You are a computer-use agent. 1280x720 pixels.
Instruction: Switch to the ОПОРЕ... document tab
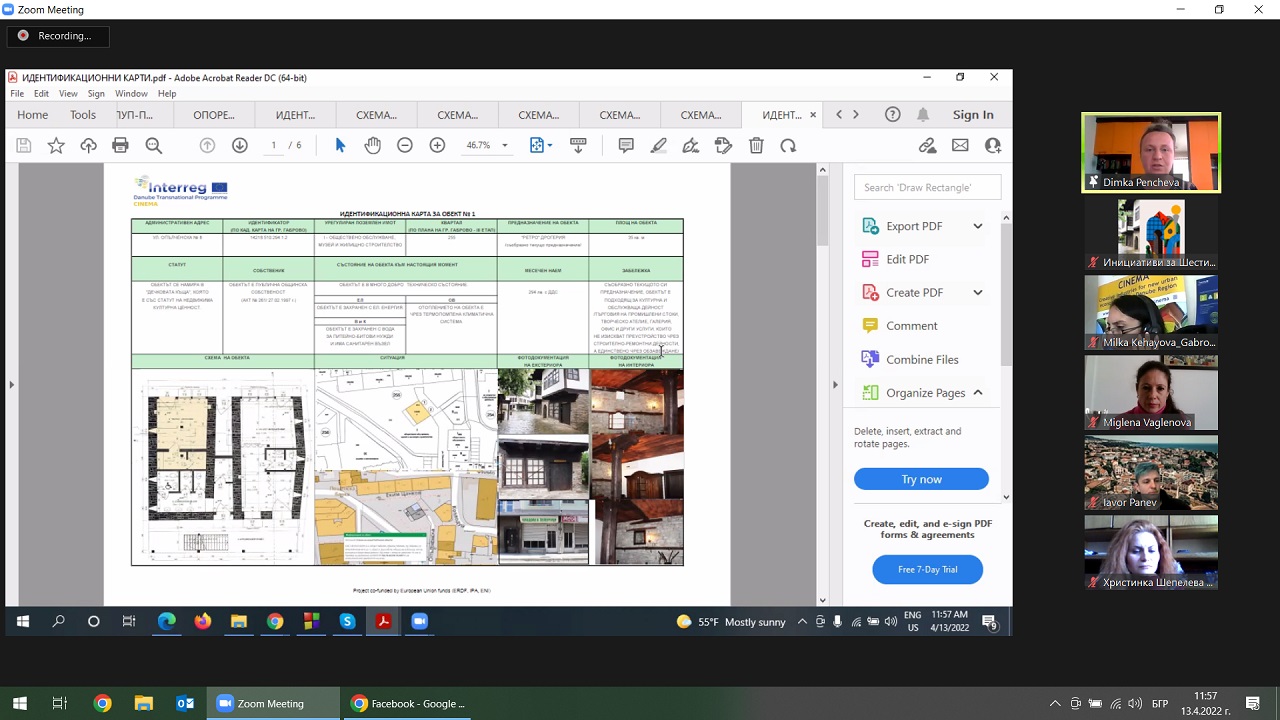(x=214, y=115)
